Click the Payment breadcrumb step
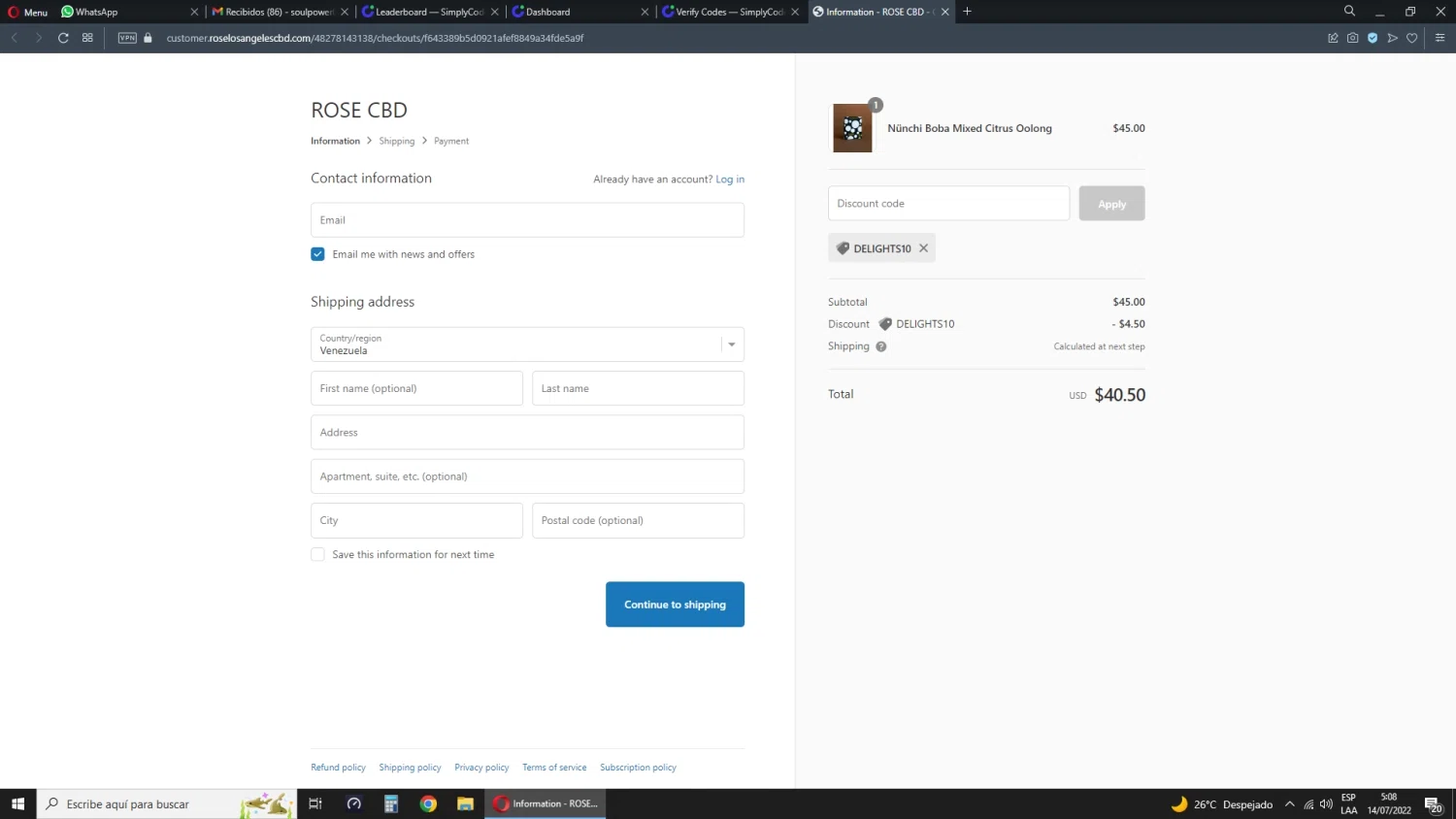The image size is (1456, 819). click(451, 142)
